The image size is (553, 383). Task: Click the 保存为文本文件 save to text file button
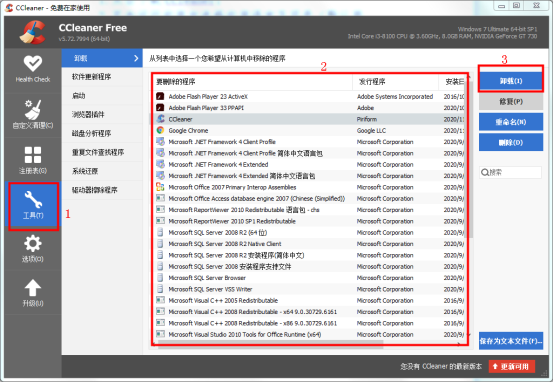click(511, 341)
